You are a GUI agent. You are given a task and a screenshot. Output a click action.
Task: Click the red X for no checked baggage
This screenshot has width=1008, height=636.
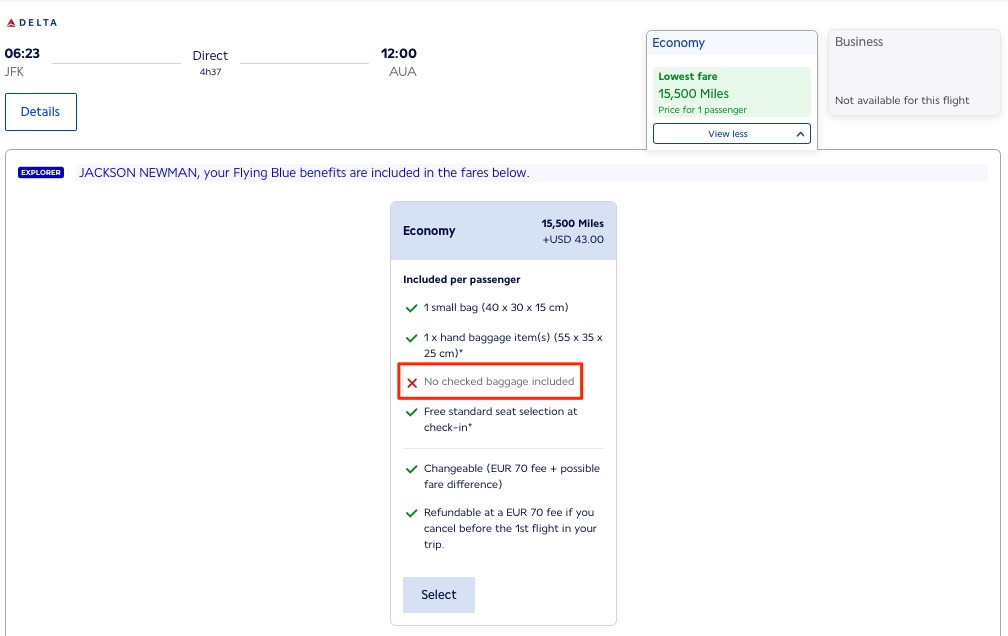point(412,382)
